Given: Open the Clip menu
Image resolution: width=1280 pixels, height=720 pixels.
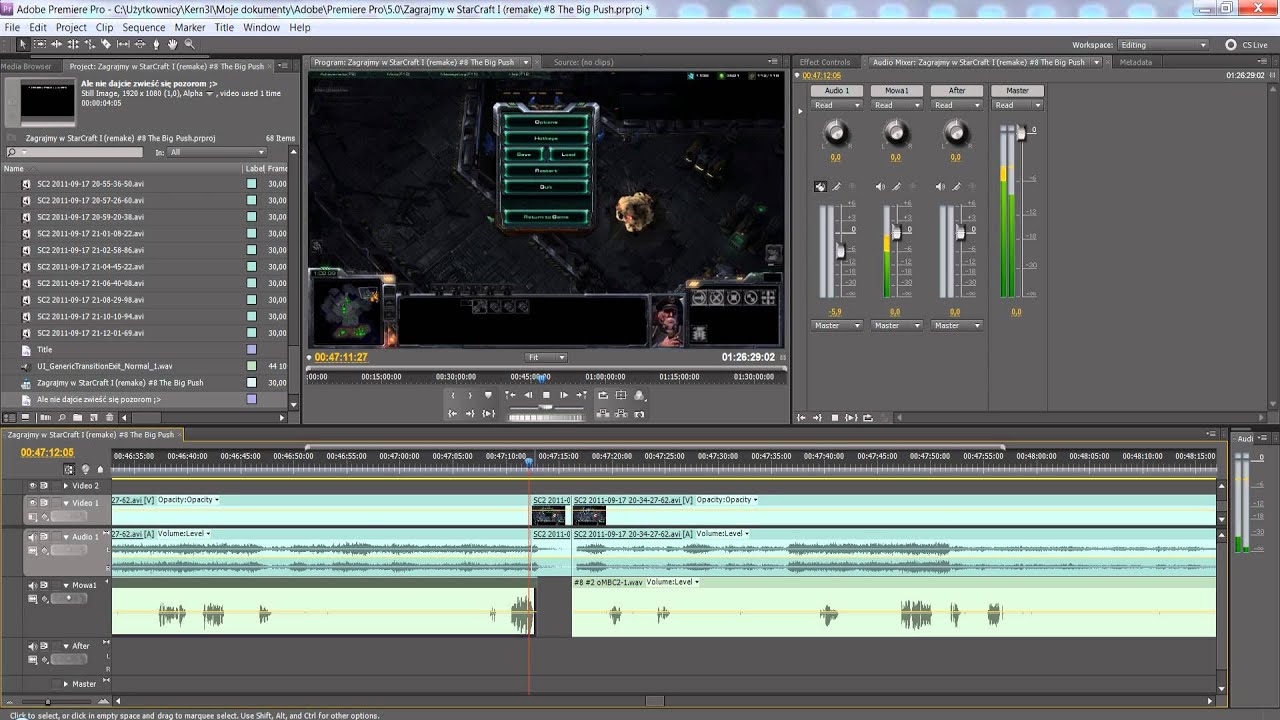Looking at the screenshot, I should 104,28.
